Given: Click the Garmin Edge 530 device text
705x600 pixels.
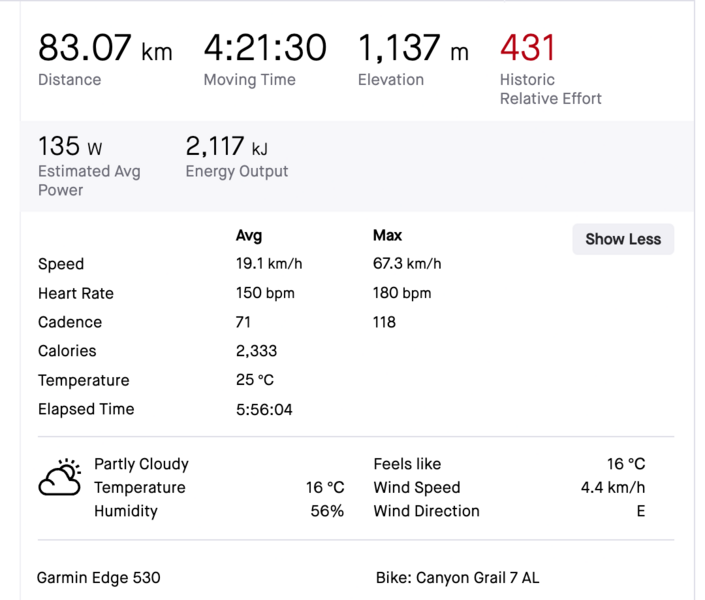Looking at the screenshot, I should (98, 577).
